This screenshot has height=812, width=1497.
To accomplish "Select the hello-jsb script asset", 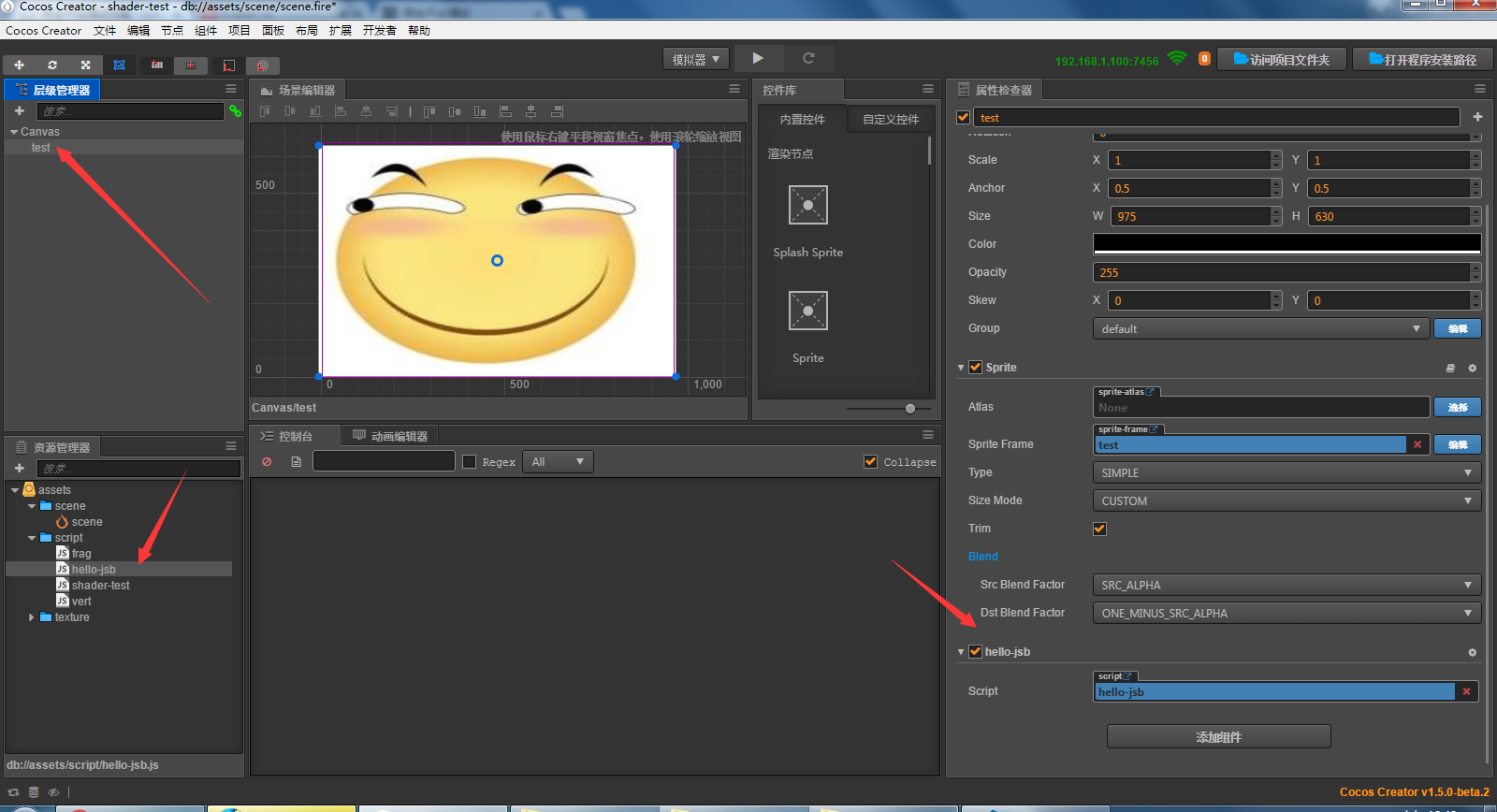I will click(x=94, y=570).
